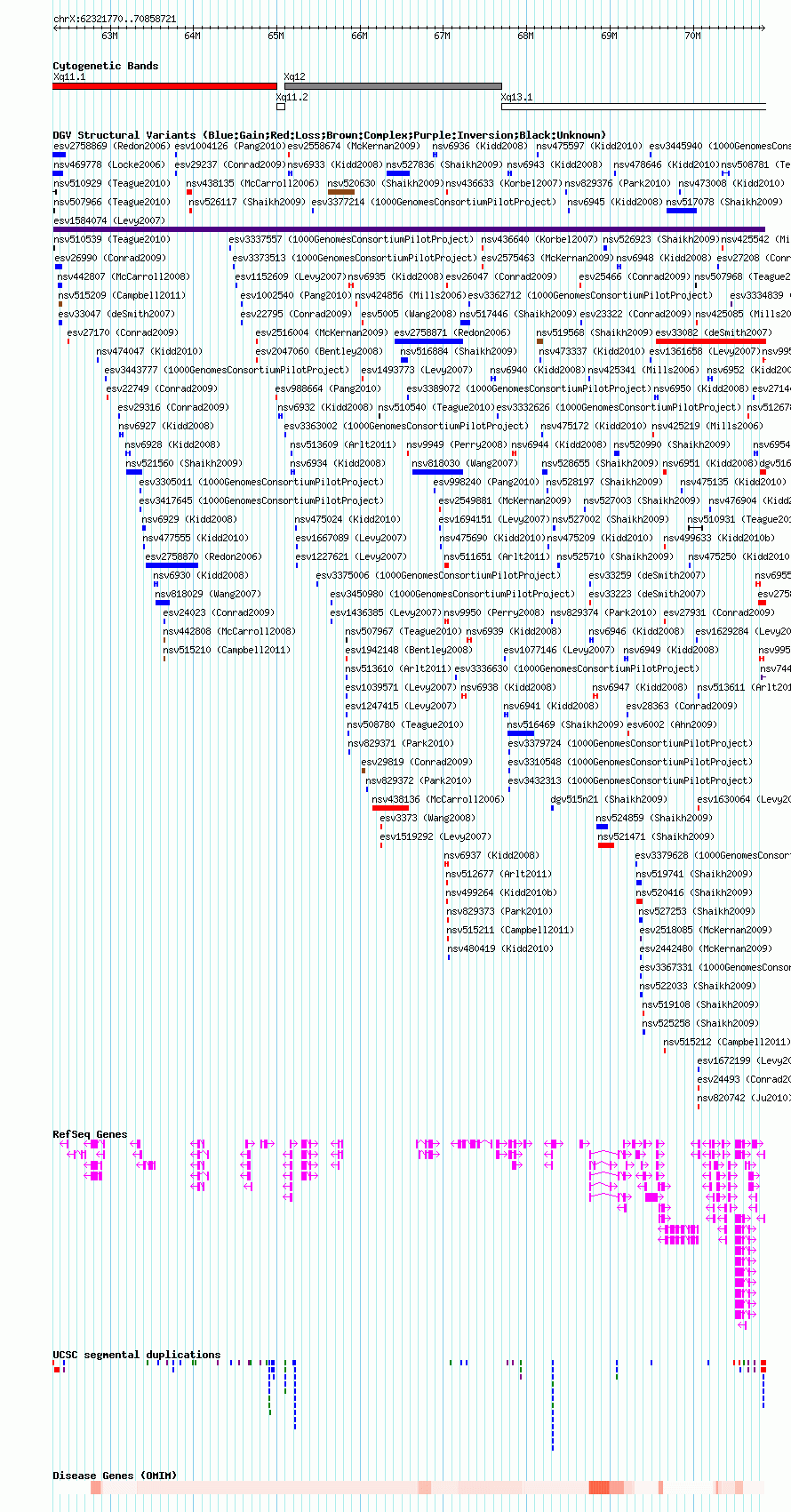
Task: Select the 65M ruler tick
Action: (x=276, y=36)
